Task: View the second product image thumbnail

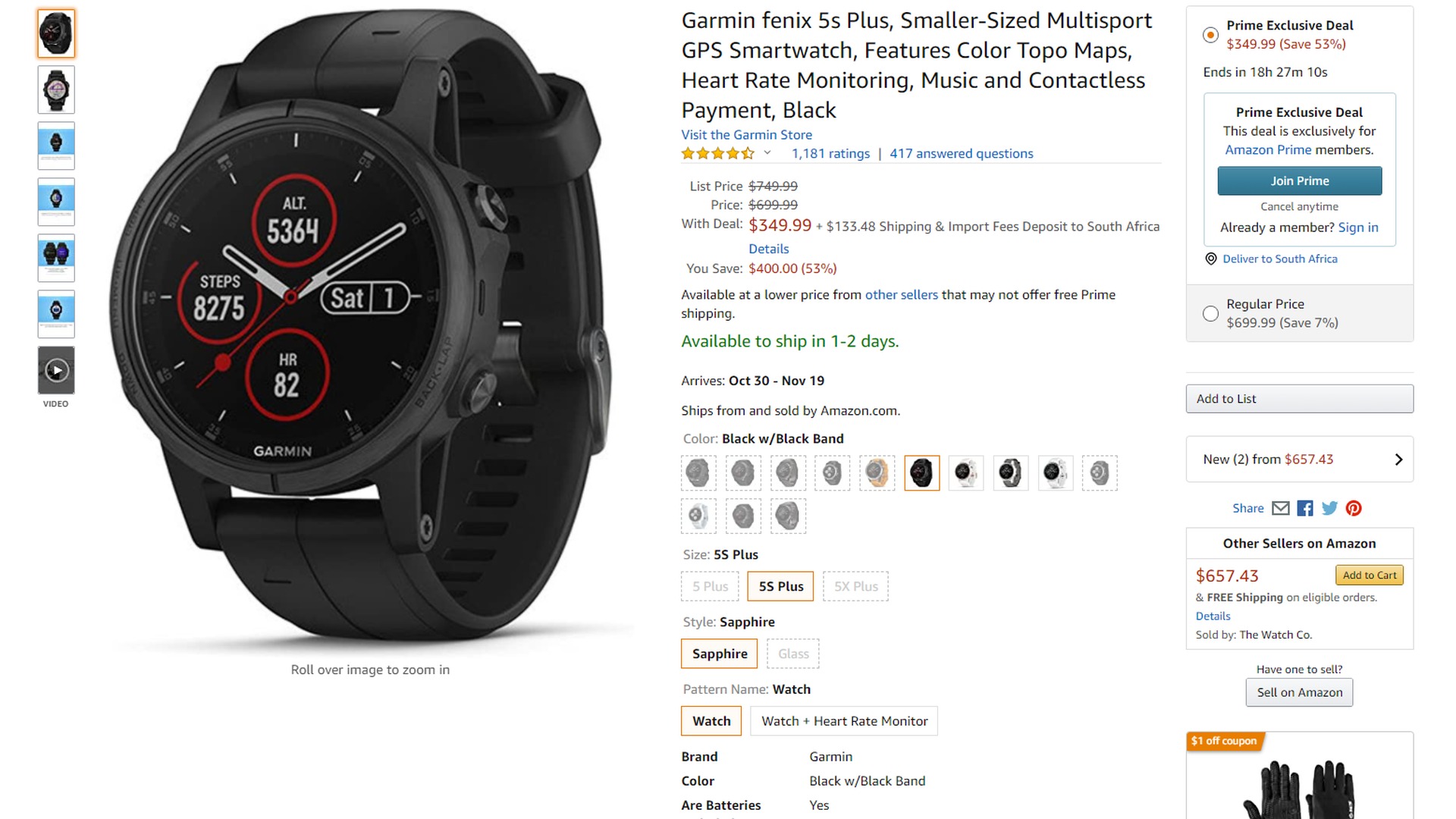Action: (x=56, y=89)
